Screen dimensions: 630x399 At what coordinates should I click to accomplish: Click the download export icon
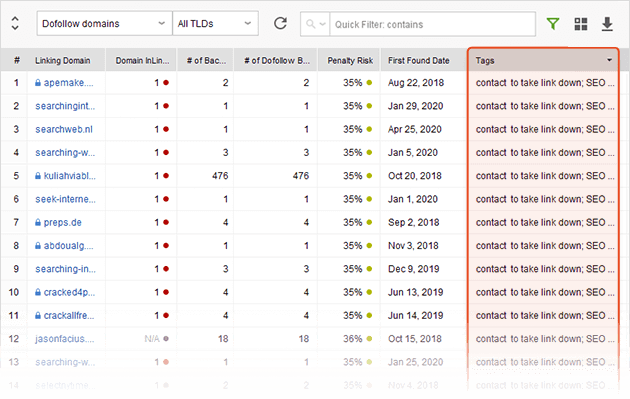(x=607, y=24)
